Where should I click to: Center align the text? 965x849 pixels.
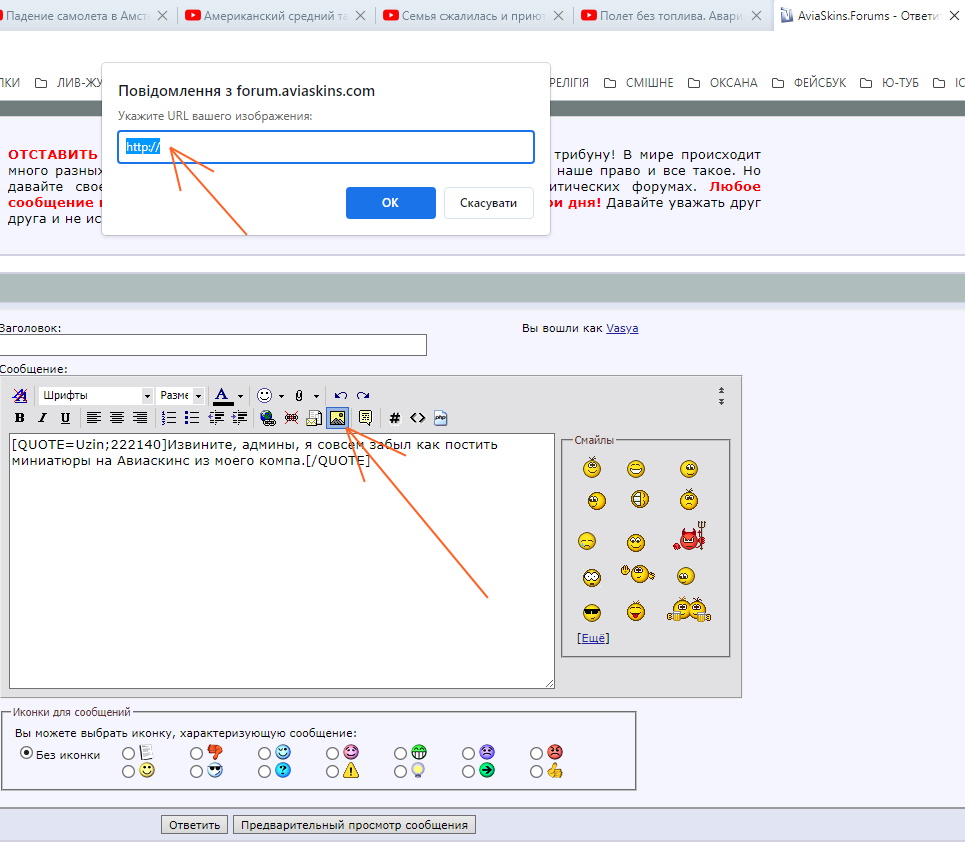117,418
